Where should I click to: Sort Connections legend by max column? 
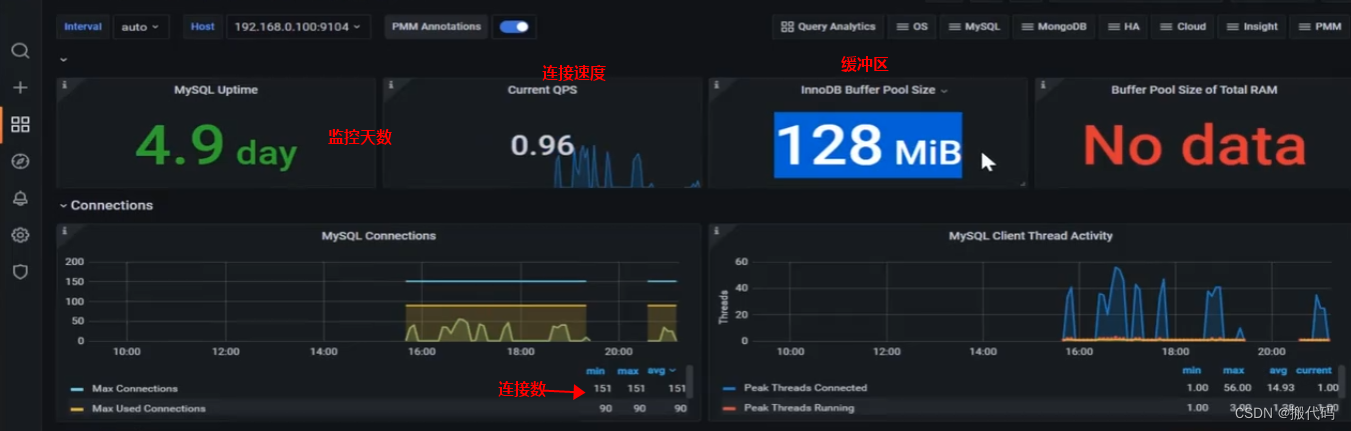[628, 371]
